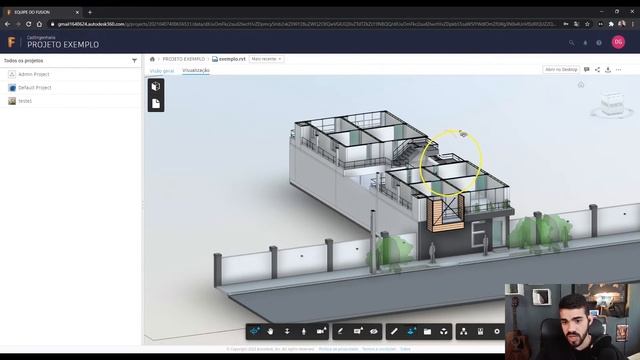Image resolution: width=640 pixels, height=360 pixels.
Task: Click the 'Abrir no Desktop' button
Action: (x=561, y=69)
